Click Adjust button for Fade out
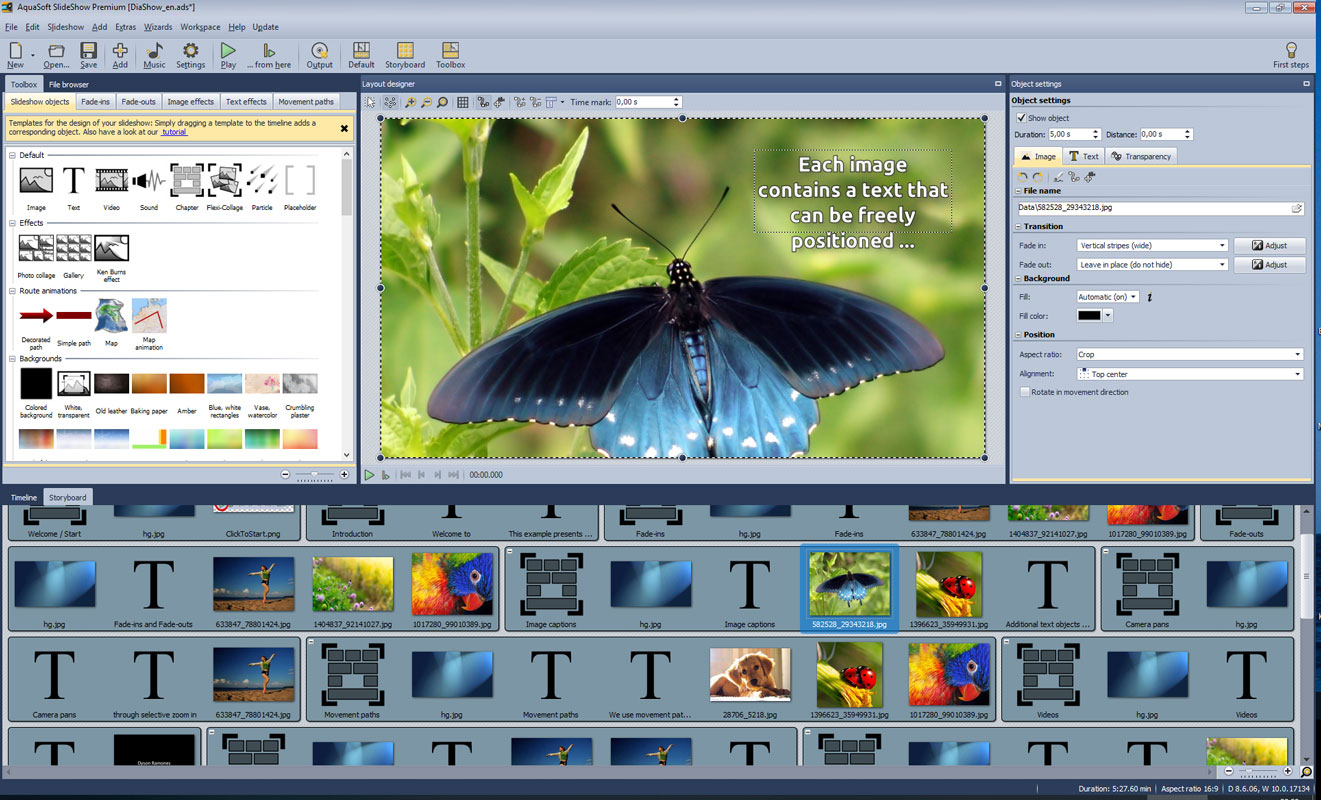 coord(1269,265)
